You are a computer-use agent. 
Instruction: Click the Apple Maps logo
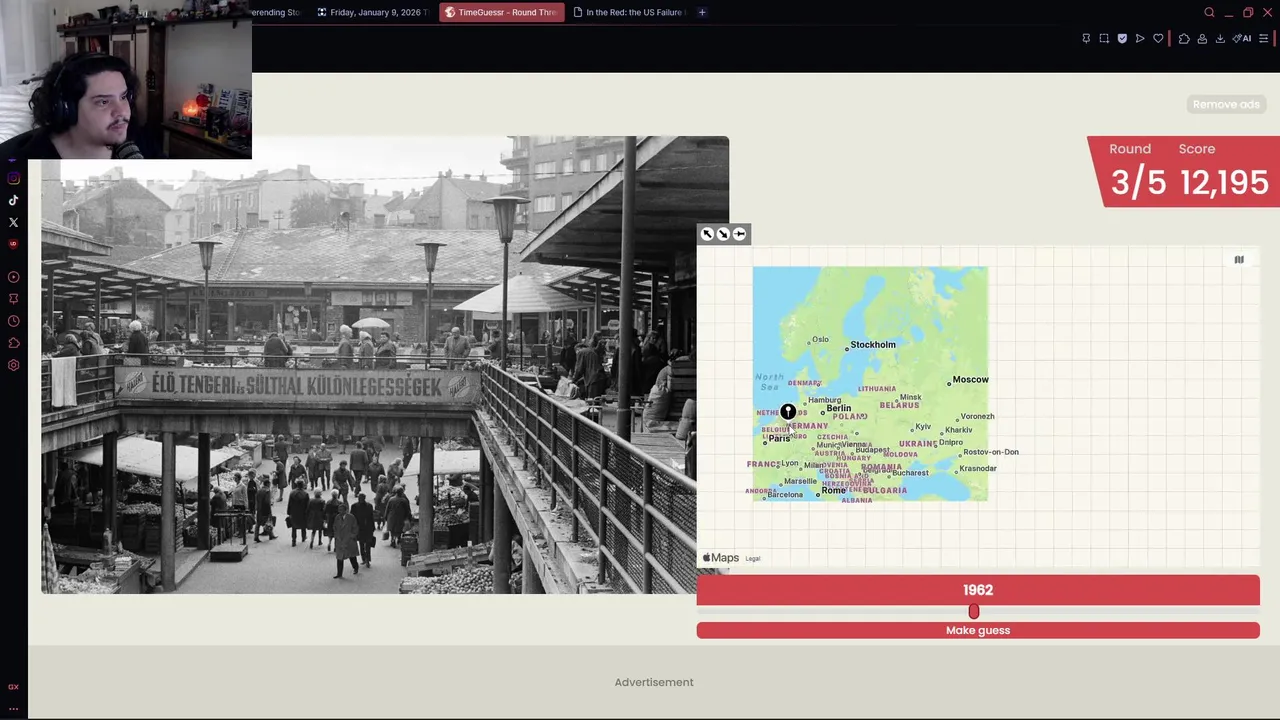coord(720,558)
